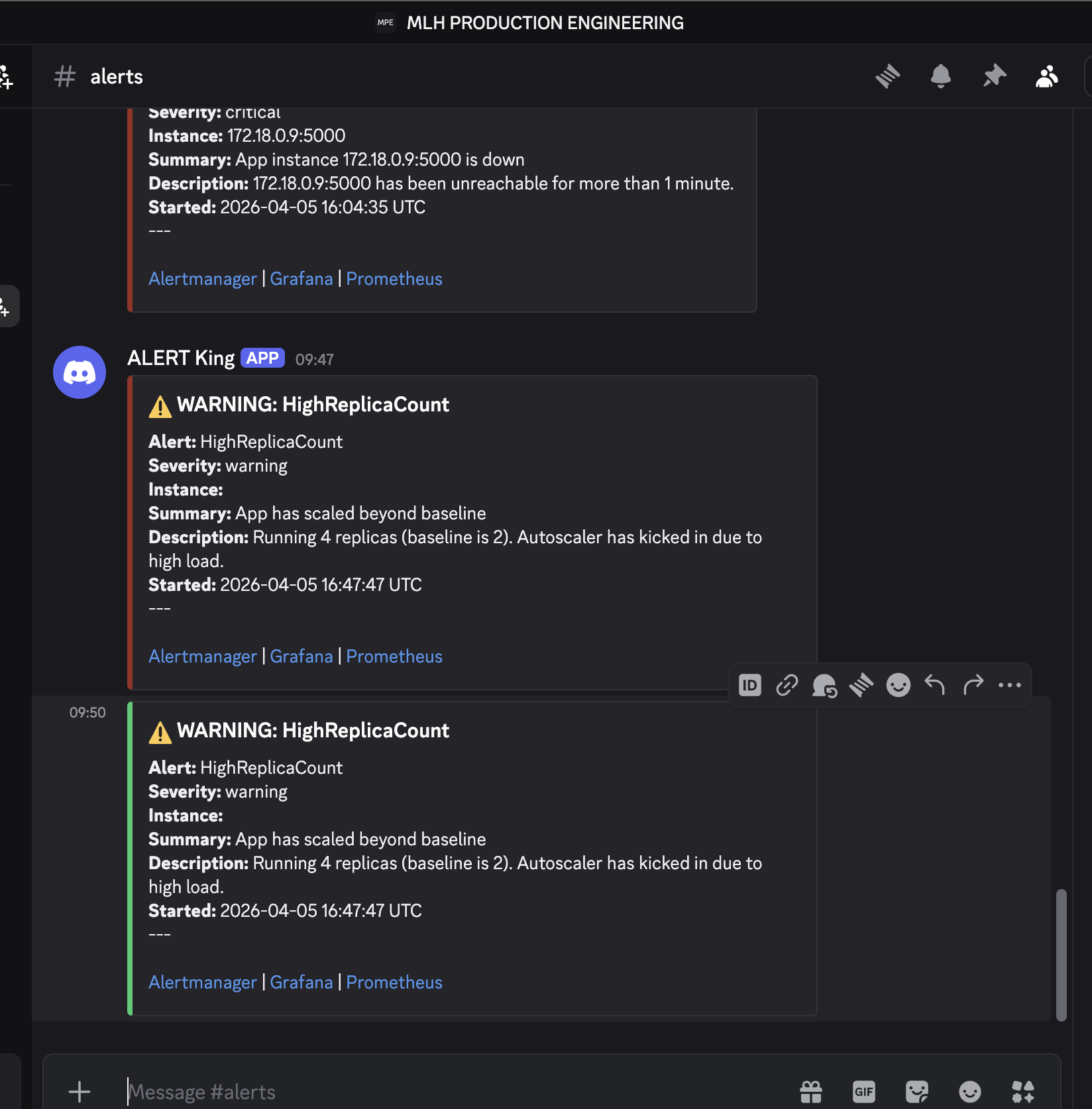
Task: Click the Started 16:04:35 UTC line
Action: pos(287,207)
